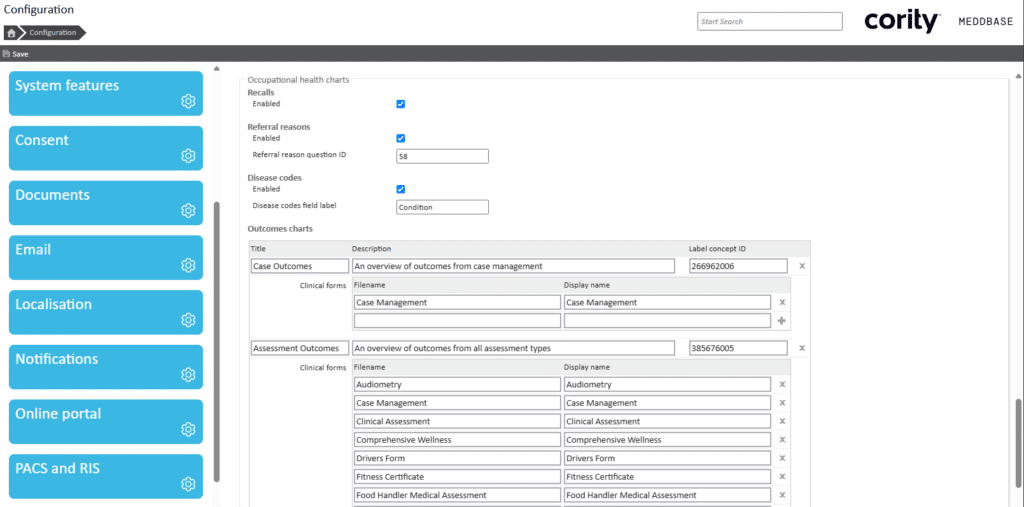Select the Consent section

106,148
